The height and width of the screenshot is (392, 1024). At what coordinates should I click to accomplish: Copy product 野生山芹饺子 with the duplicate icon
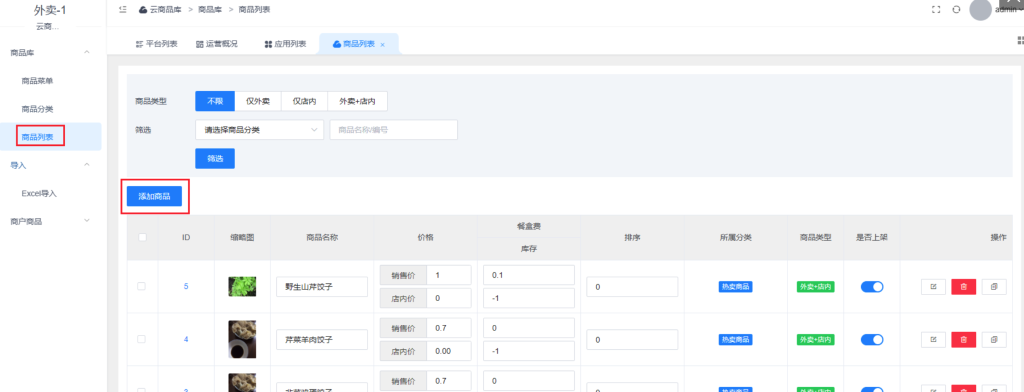(x=994, y=287)
